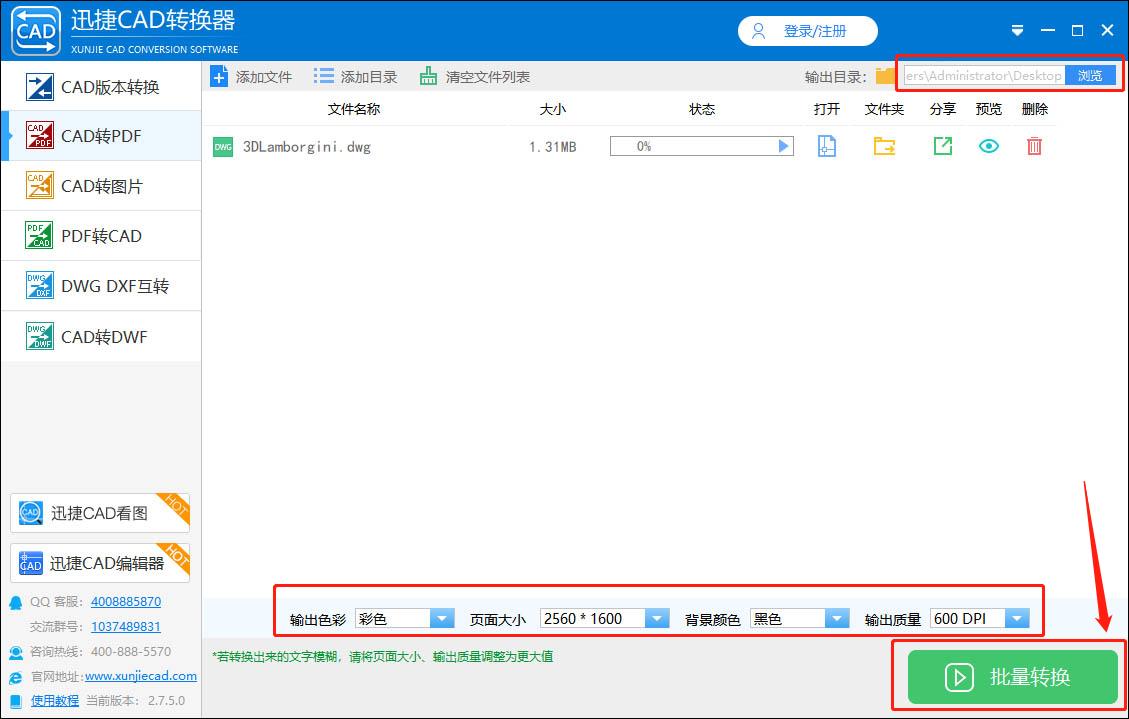Click the 添加目录 add directory icon

tap(322, 75)
